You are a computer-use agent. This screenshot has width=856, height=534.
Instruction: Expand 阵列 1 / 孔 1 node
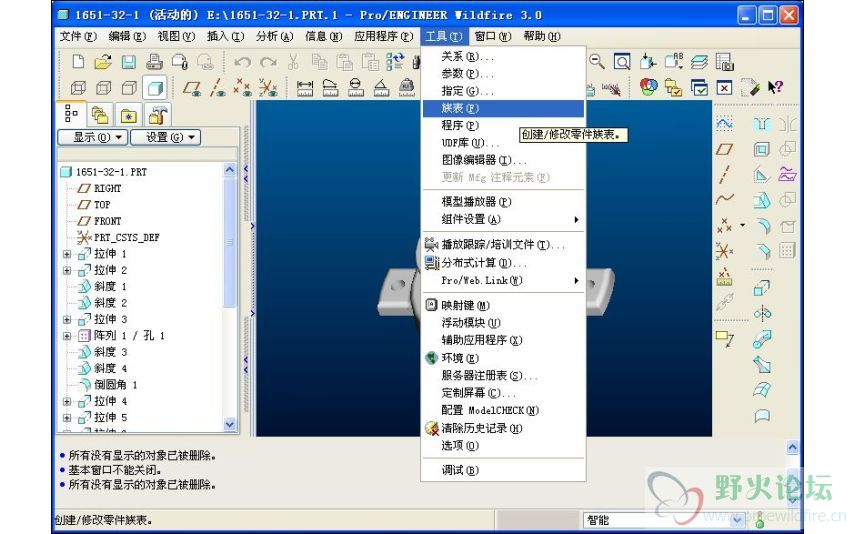pyautogui.click(x=67, y=336)
